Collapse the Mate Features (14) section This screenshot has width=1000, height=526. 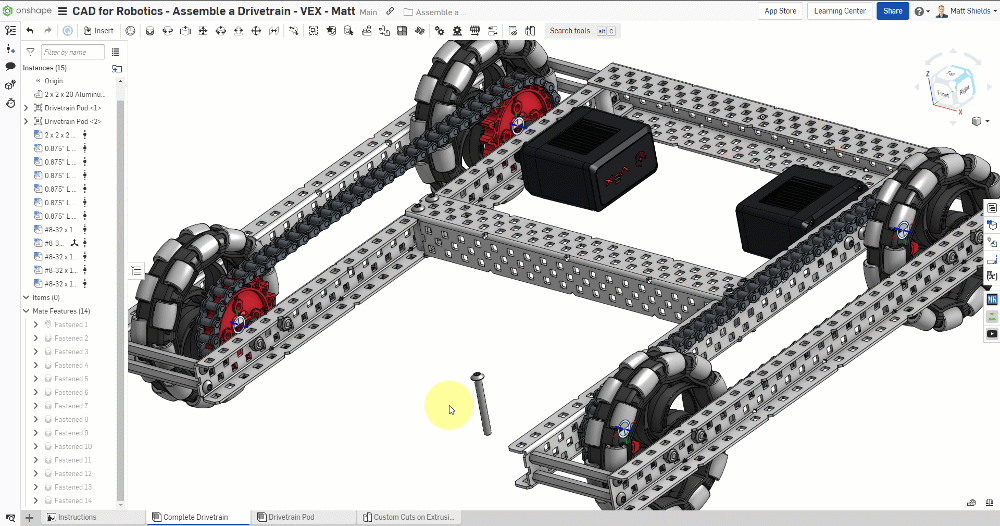pos(26,311)
